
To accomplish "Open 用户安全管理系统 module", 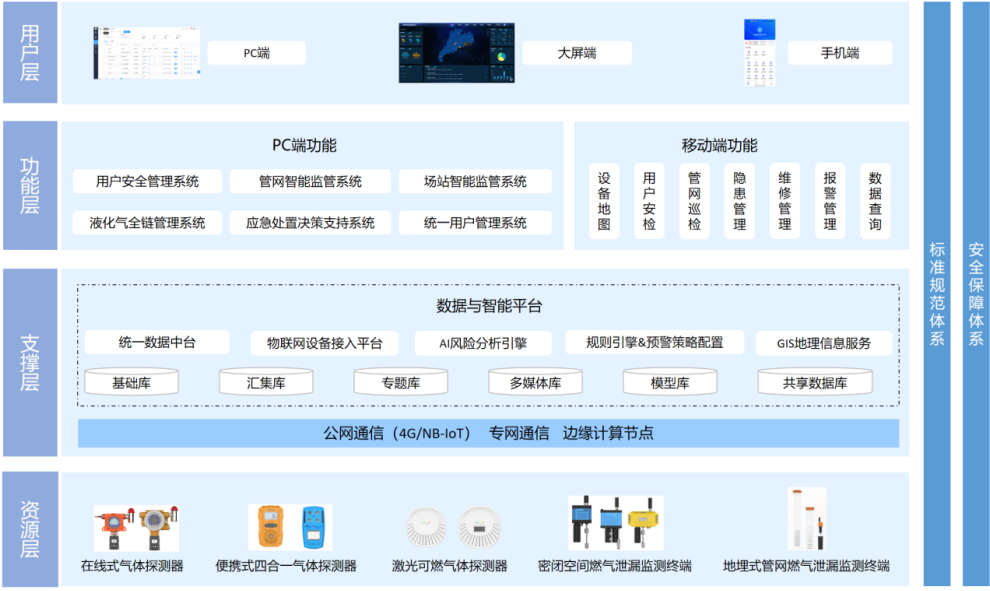I will [147, 182].
